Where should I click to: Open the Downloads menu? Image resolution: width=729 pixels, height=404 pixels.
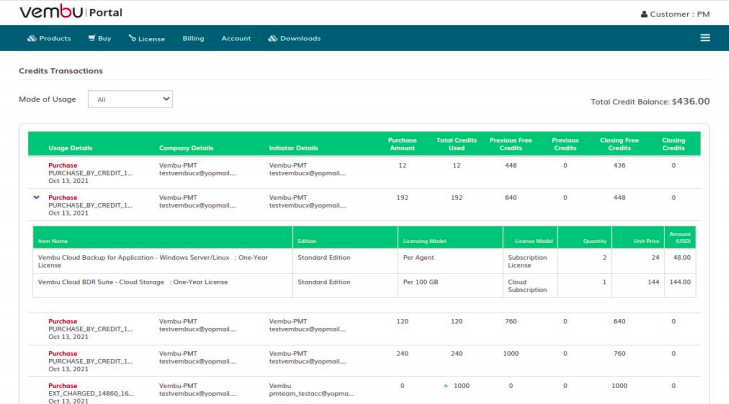pyautogui.click(x=294, y=38)
